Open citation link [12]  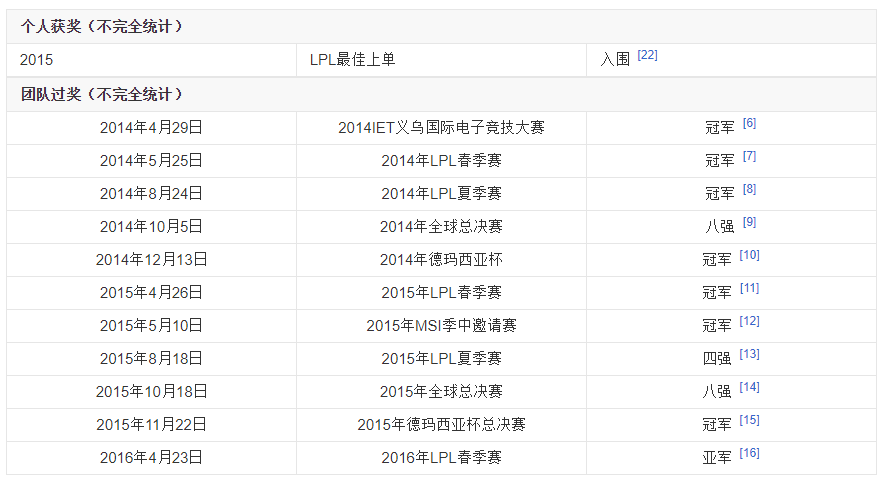point(750,321)
